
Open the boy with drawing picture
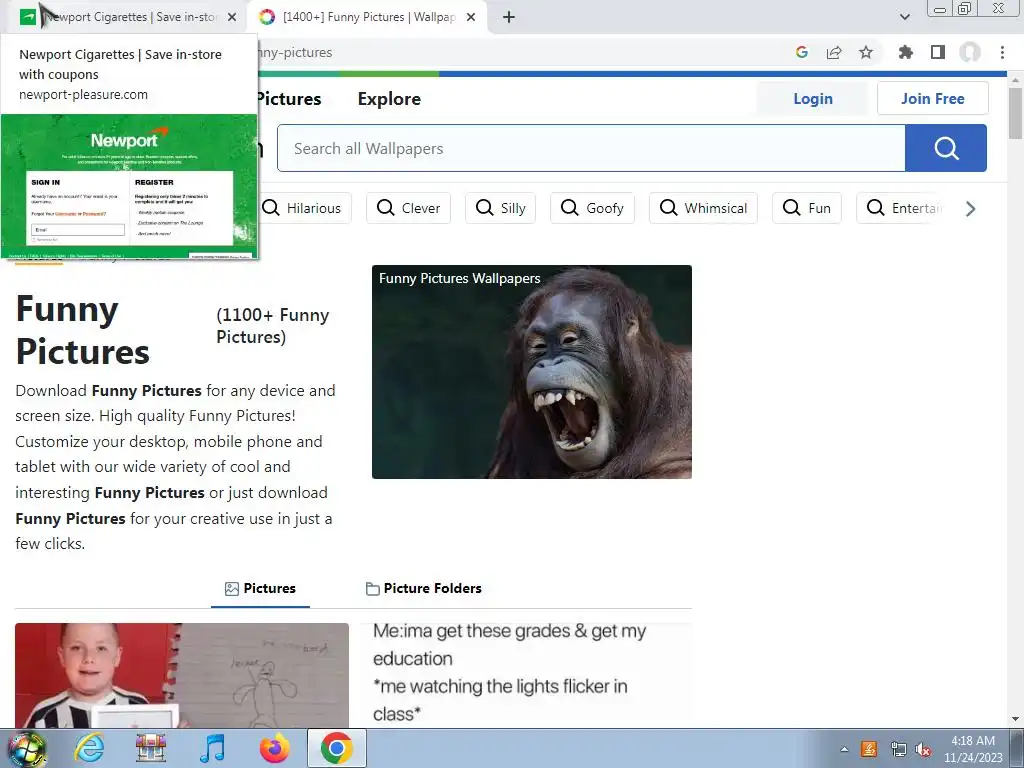click(x=182, y=676)
